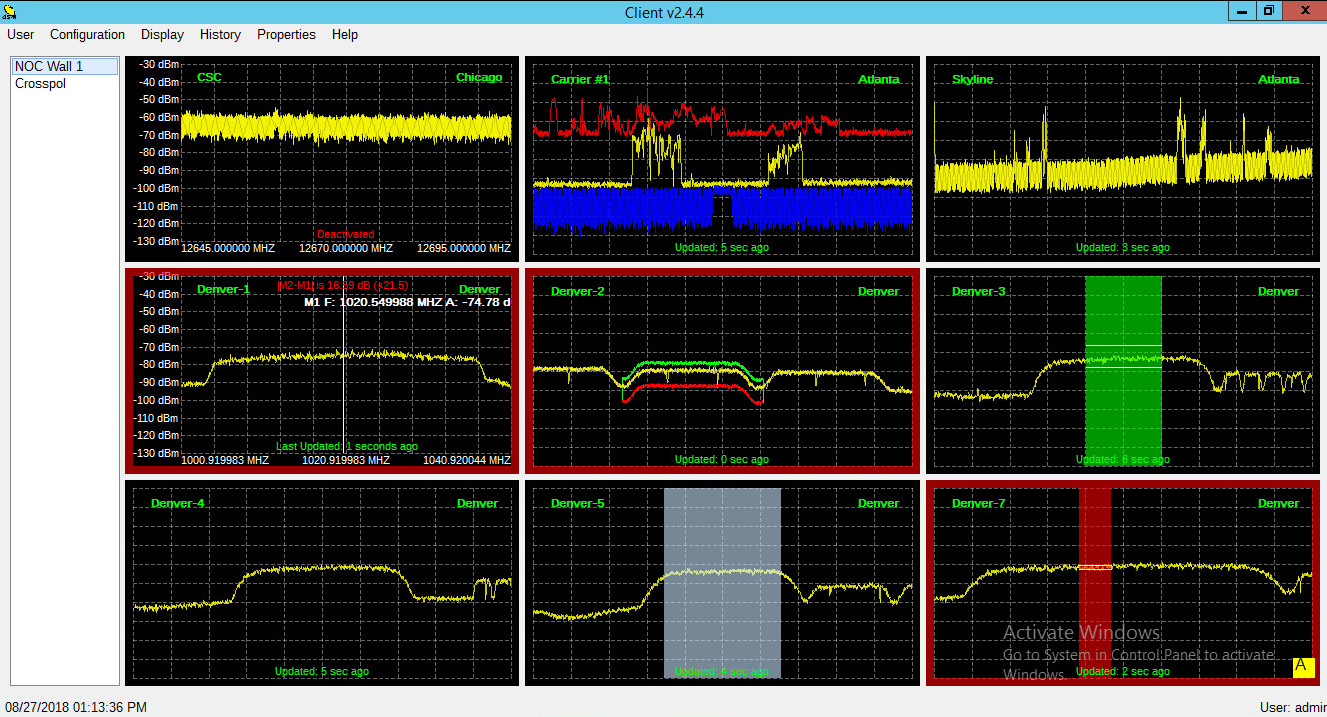
Task: Select the Carrier #1 Atlanta spectrum panel
Action: [x=722, y=160]
